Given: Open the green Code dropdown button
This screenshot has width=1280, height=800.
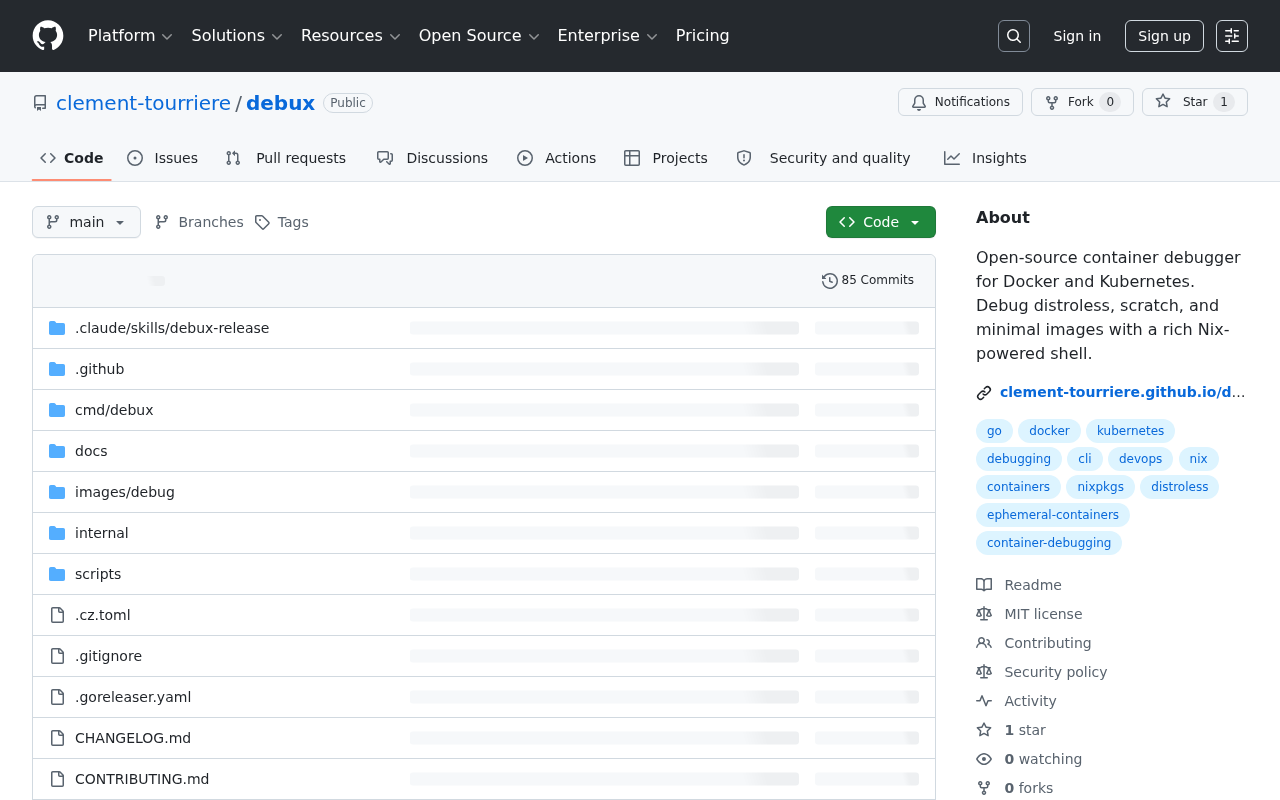Looking at the screenshot, I should [x=881, y=222].
